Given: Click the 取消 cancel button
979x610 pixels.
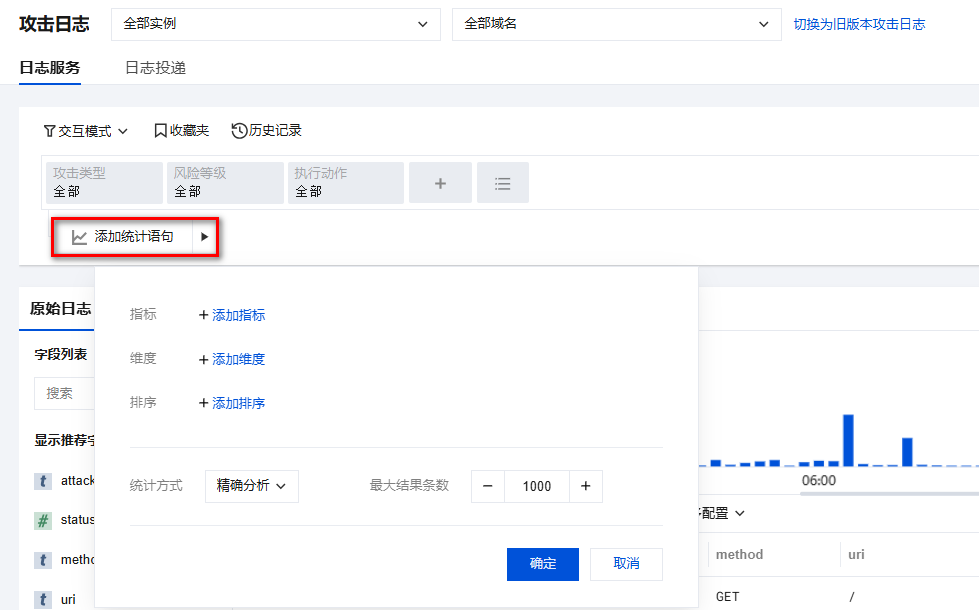Looking at the screenshot, I should [626, 564].
